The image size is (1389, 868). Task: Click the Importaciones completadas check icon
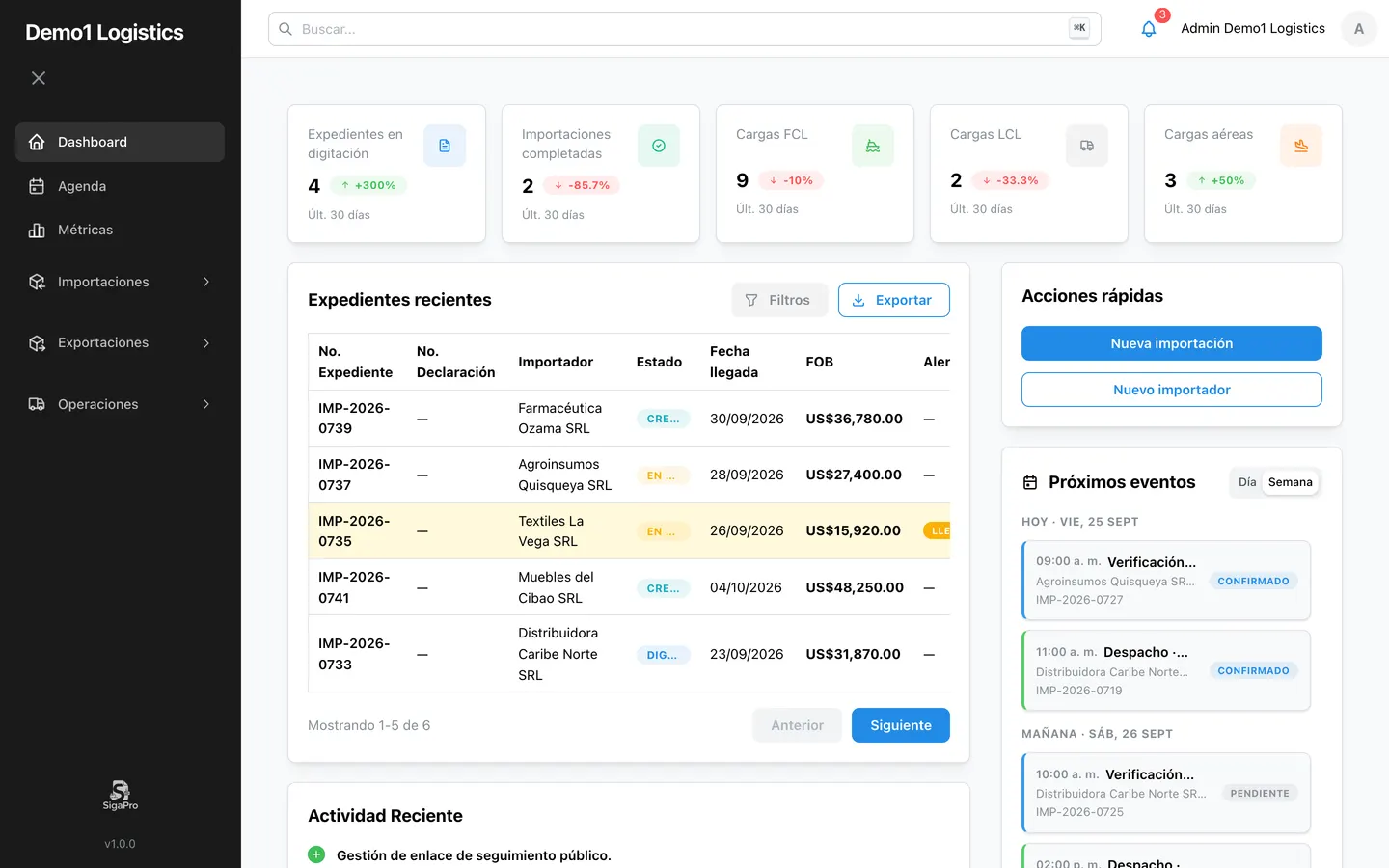[x=659, y=146]
